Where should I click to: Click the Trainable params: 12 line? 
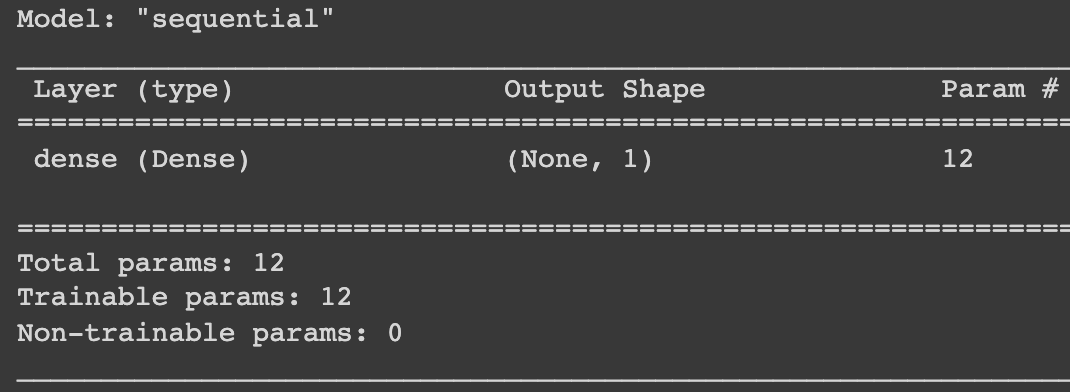(184, 298)
